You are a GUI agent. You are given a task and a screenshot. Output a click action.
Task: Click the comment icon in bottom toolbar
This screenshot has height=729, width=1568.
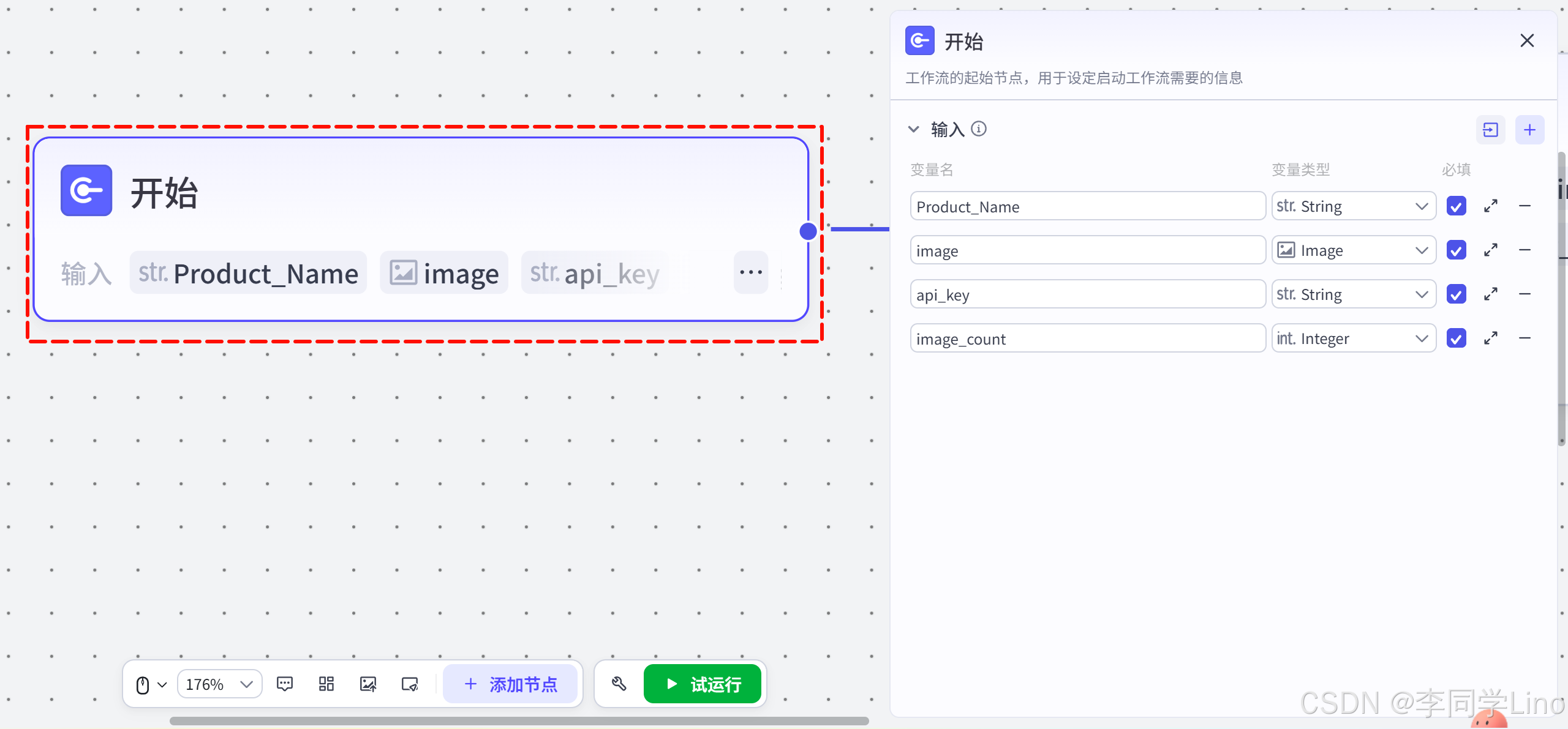pyautogui.click(x=285, y=684)
